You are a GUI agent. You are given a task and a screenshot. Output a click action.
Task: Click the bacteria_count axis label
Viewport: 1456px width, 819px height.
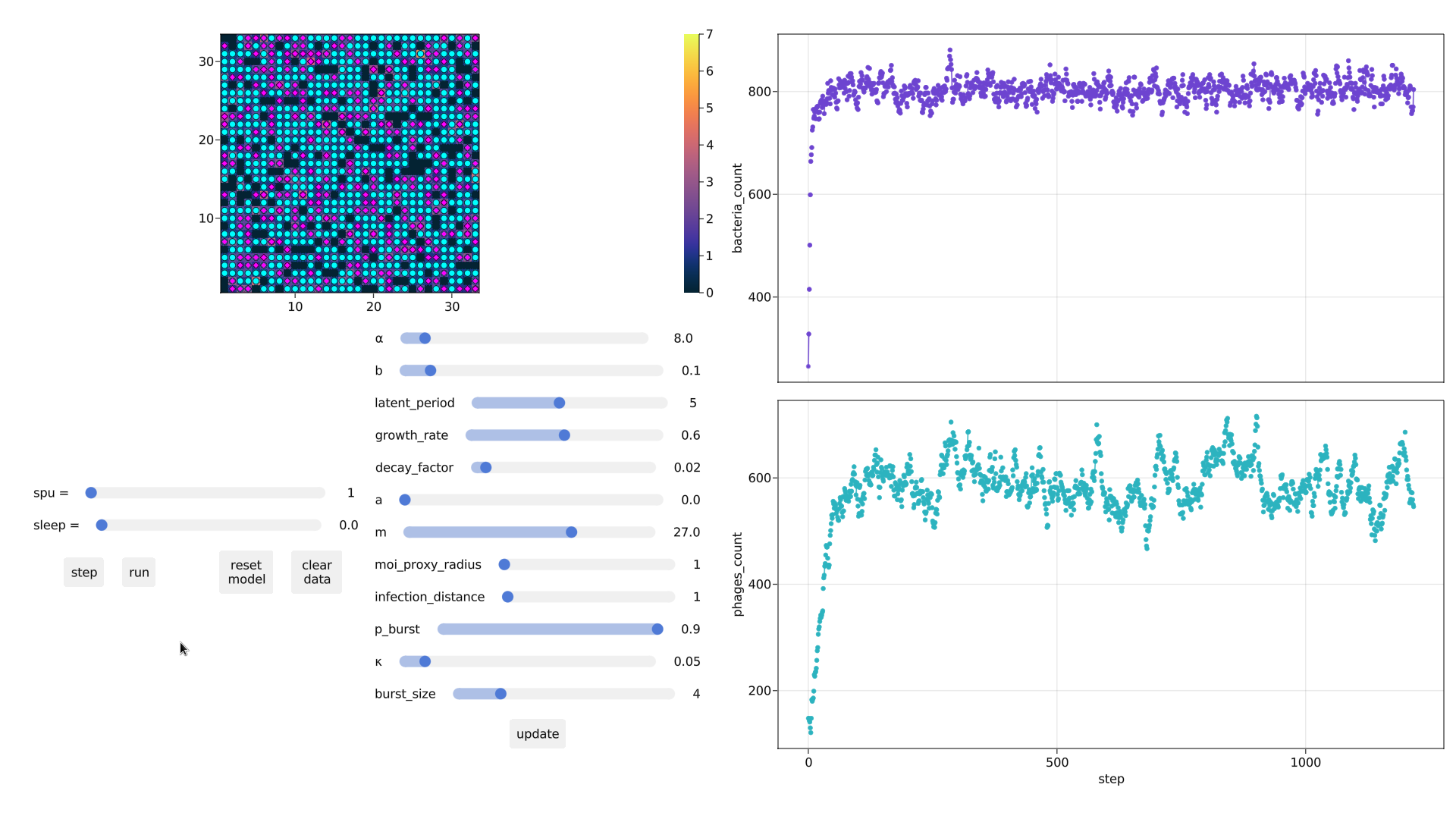(x=737, y=208)
